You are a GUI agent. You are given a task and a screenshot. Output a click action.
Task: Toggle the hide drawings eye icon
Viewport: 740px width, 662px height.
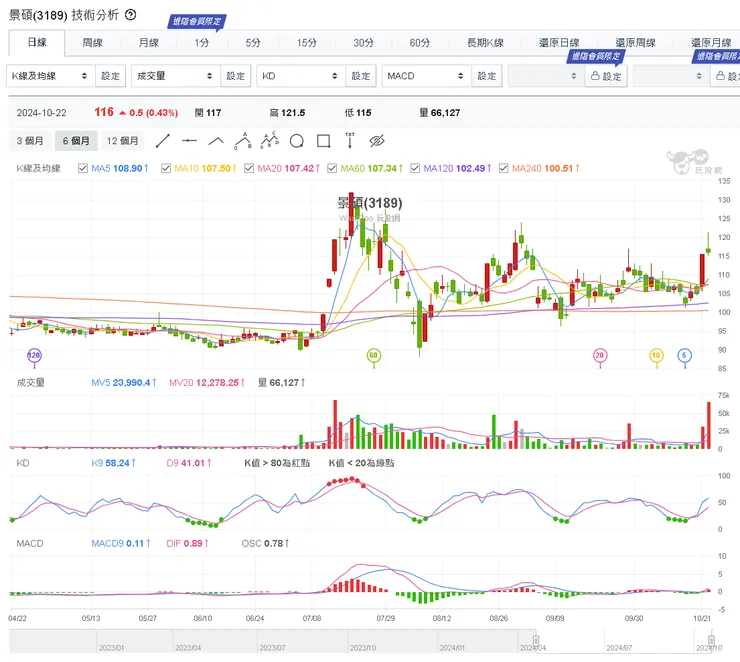pos(377,141)
